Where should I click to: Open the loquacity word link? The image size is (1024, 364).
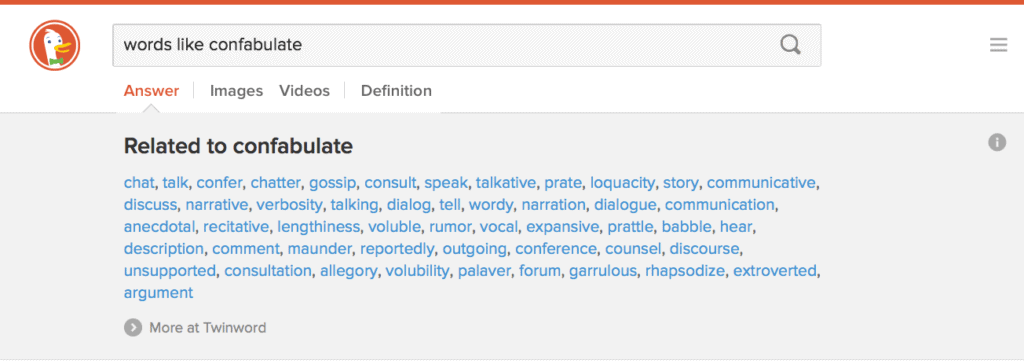click(622, 182)
